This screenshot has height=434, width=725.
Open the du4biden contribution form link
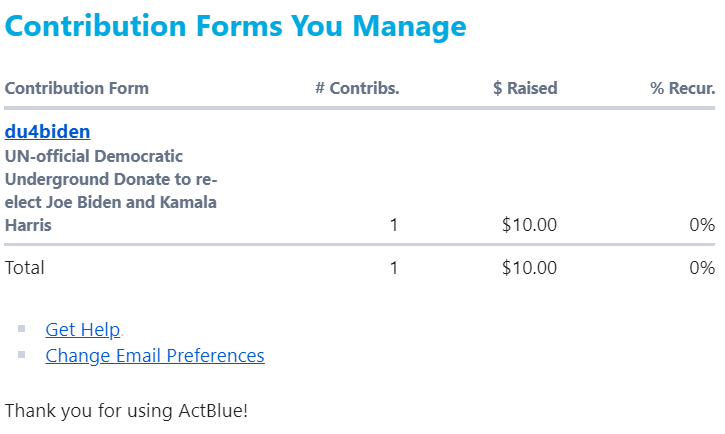point(47,131)
